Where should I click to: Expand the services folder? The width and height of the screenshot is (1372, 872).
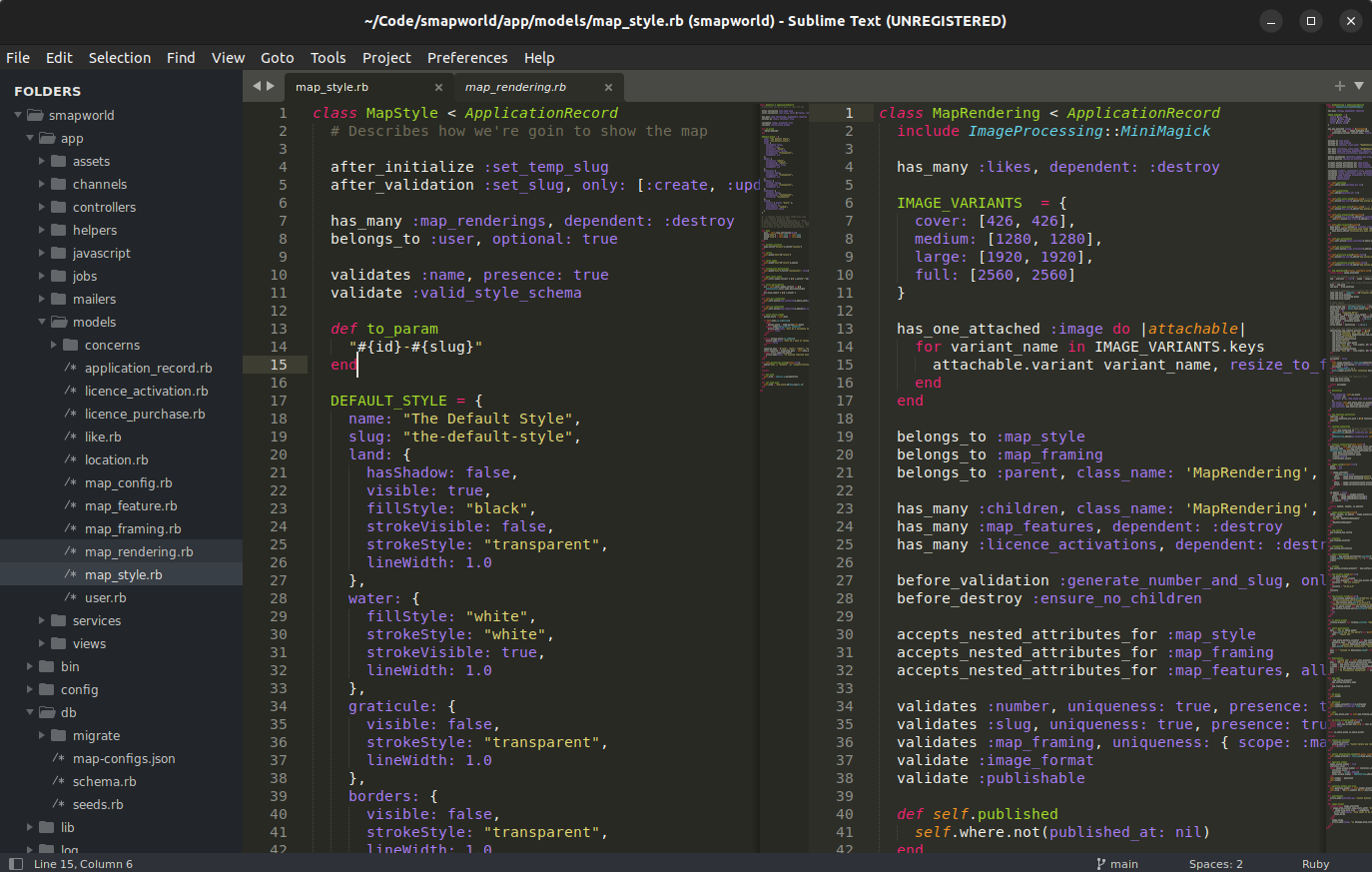click(42, 621)
